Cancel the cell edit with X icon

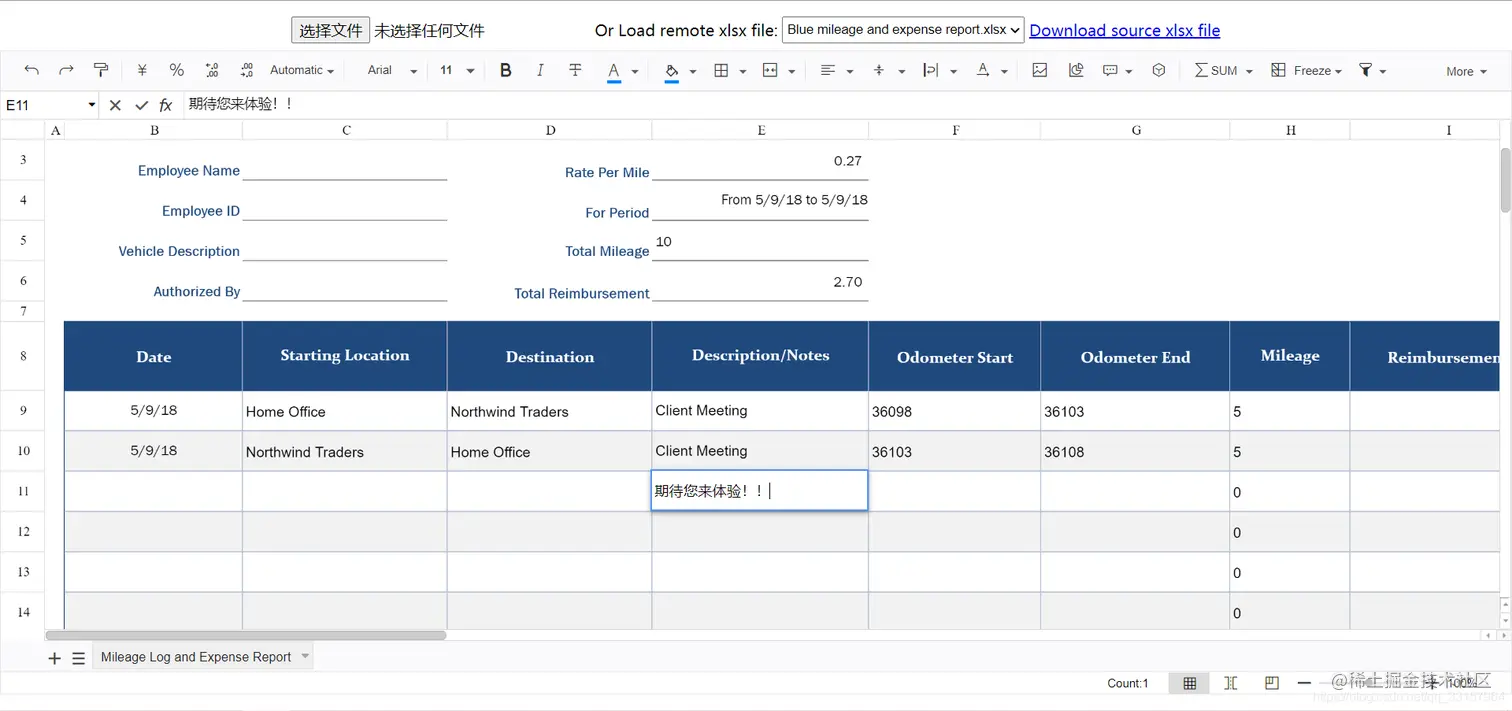(115, 105)
